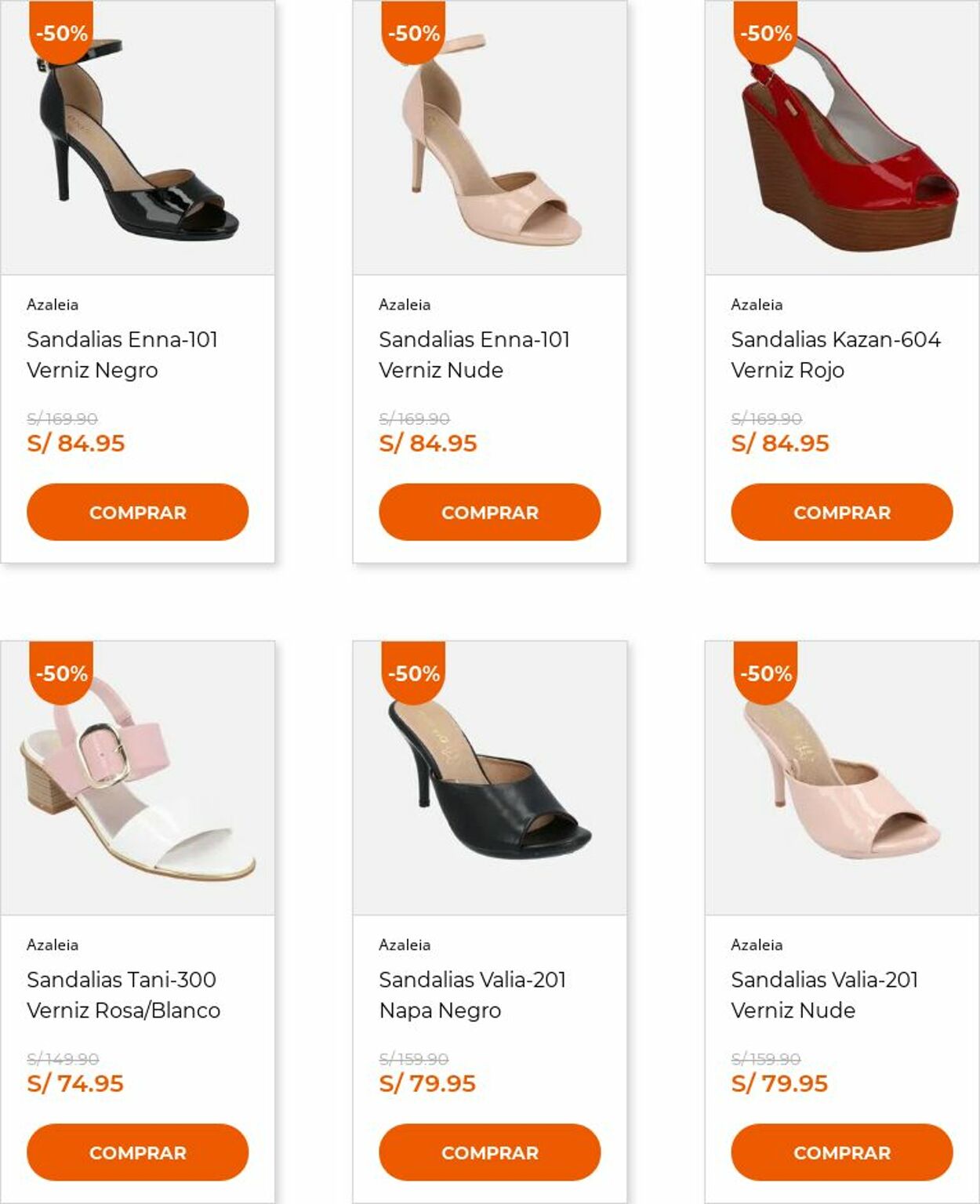The height and width of the screenshot is (1204, 980).
Task: Click the -50% badge on Tani-300 sandal
Action: click(62, 673)
